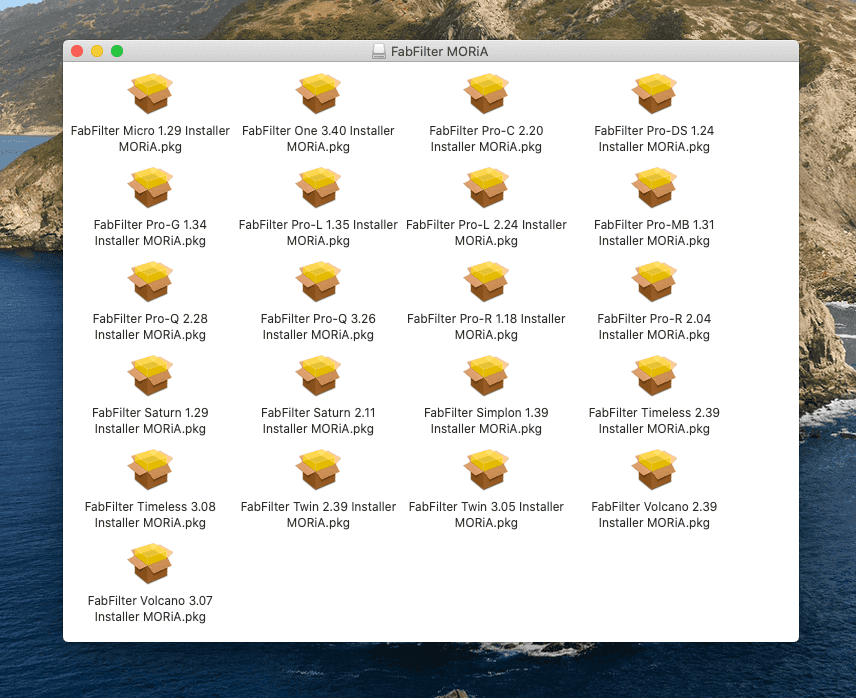Click the FabFilter Pro-R 2.04 file name label
Image resolution: width=856 pixels, height=698 pixels.
tap(654, 327)
